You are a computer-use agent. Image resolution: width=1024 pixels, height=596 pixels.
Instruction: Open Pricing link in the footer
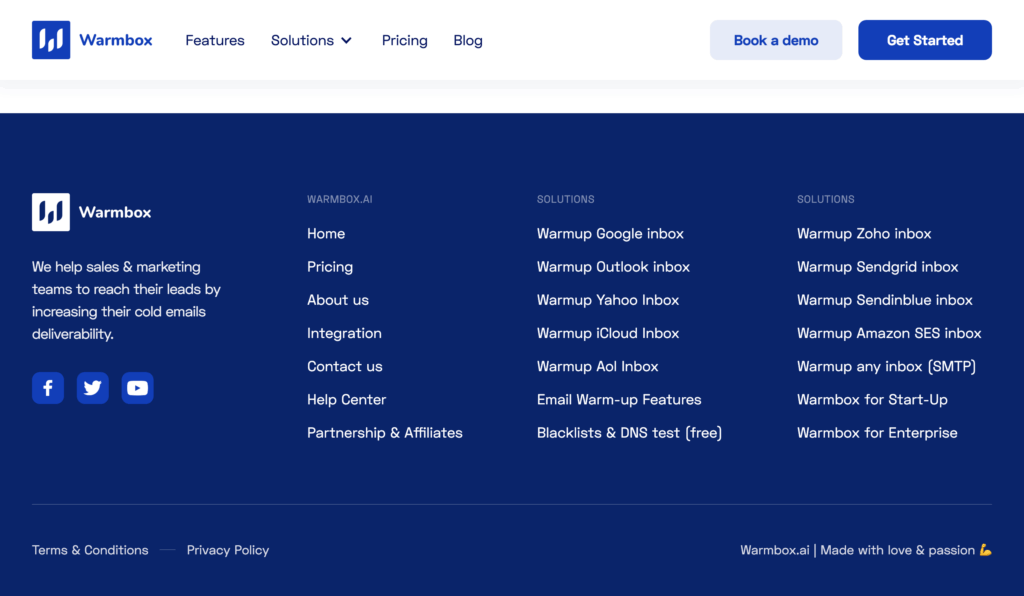click(x=330, y=267)
